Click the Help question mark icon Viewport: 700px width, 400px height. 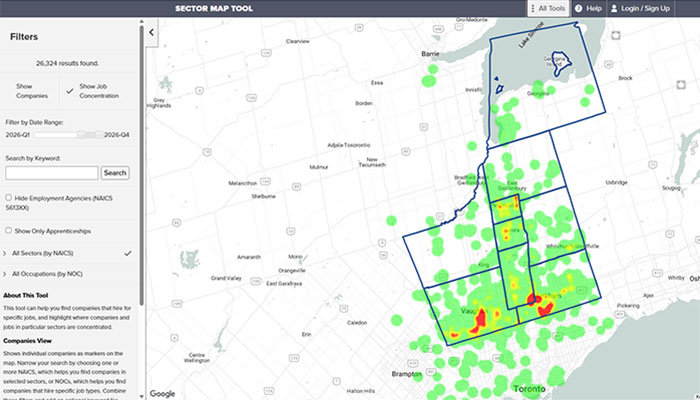click(x=579, y=8)
